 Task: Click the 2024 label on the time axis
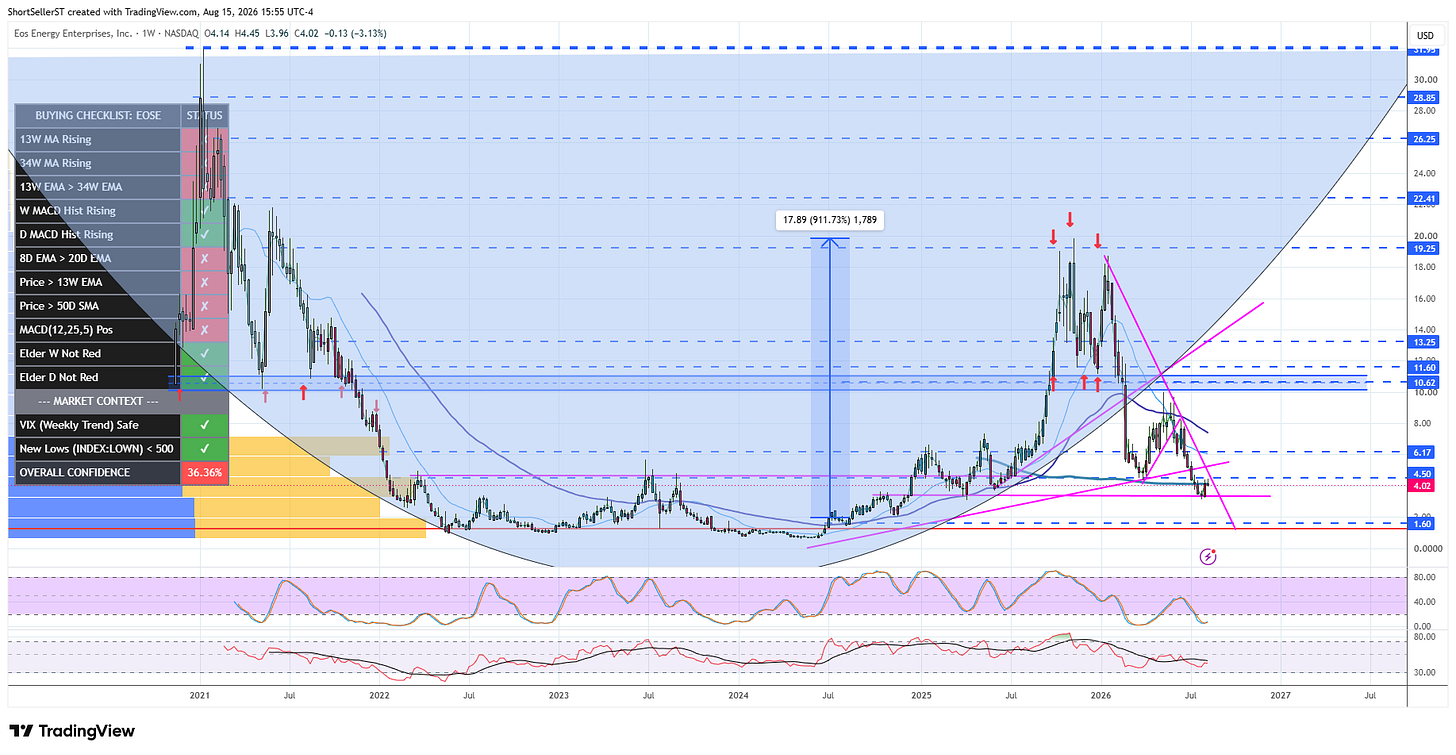(738, 694)
